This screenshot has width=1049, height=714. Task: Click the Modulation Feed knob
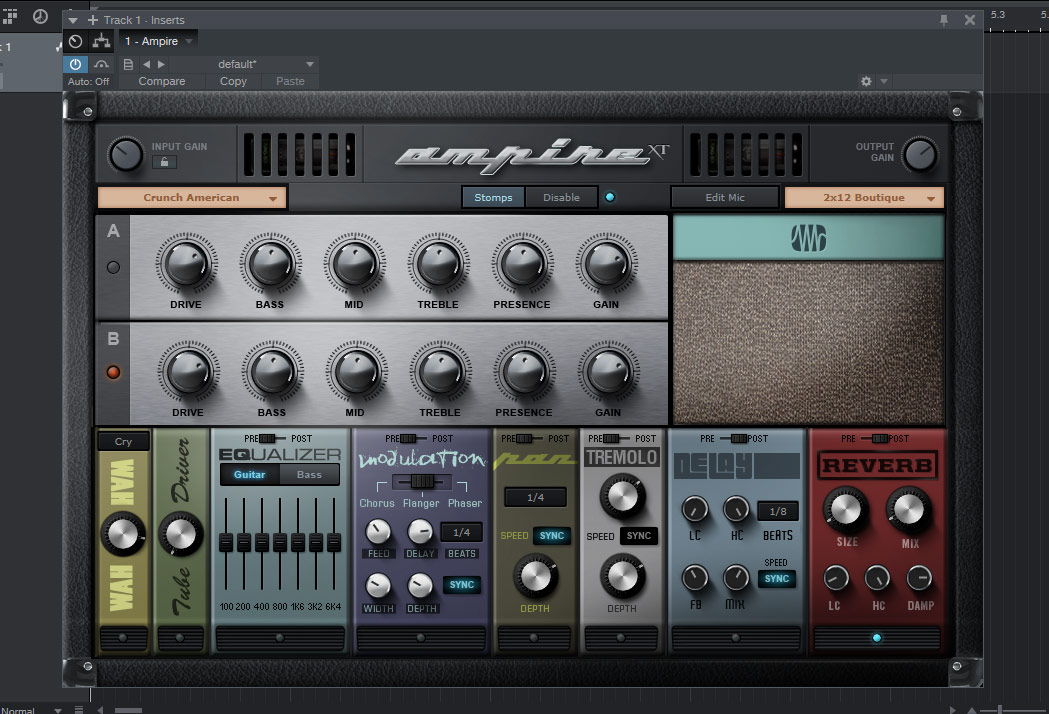[x=378, y=531]
